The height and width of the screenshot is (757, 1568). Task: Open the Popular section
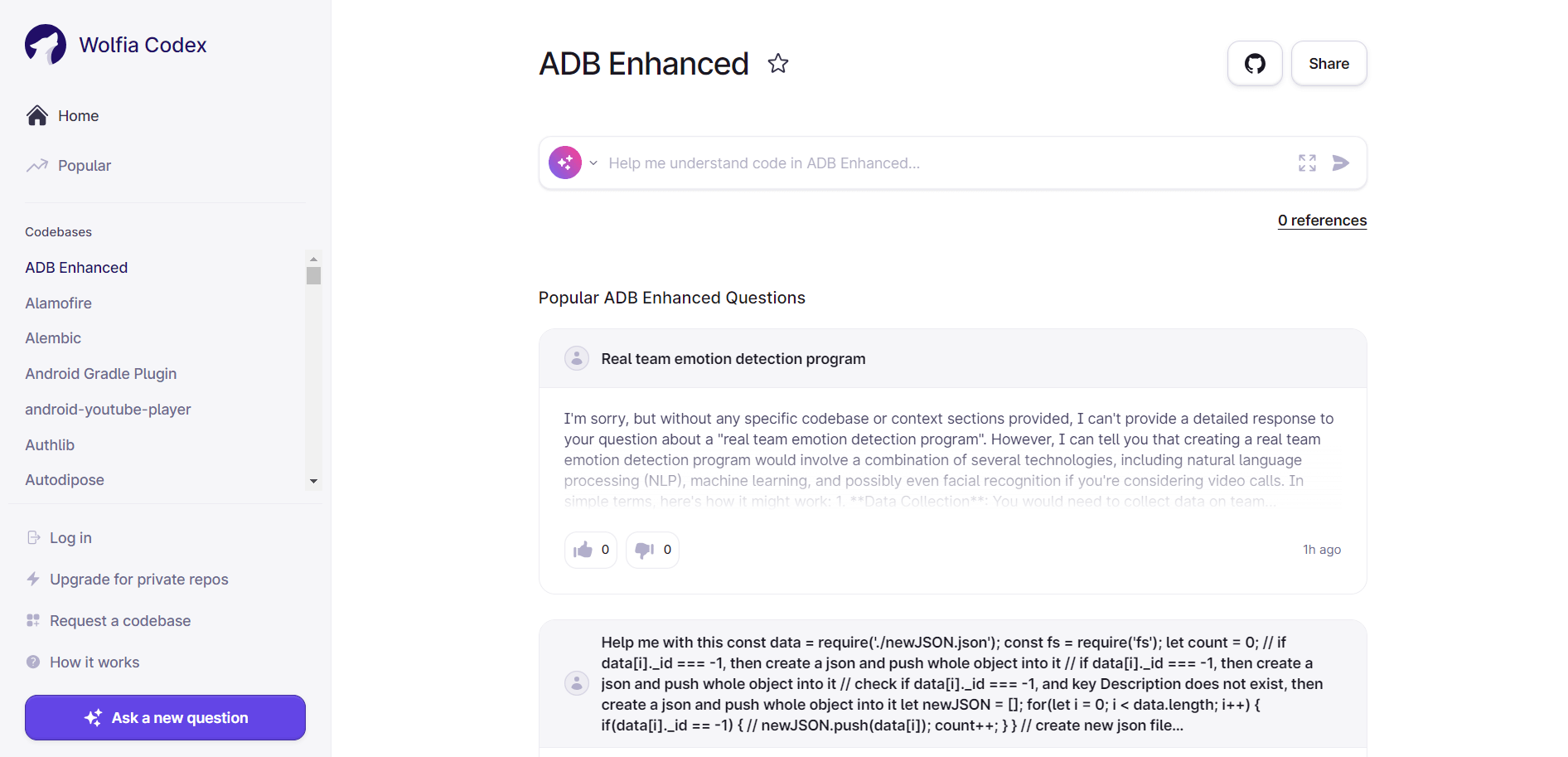tap(84, 166)
